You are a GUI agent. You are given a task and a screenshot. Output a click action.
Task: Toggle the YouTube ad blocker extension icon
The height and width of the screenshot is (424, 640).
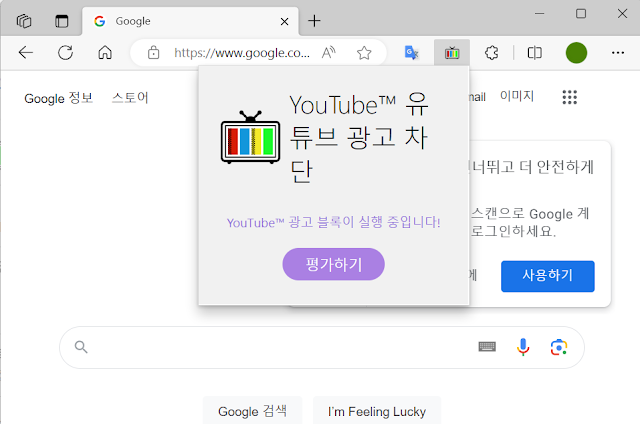point(452,53)
